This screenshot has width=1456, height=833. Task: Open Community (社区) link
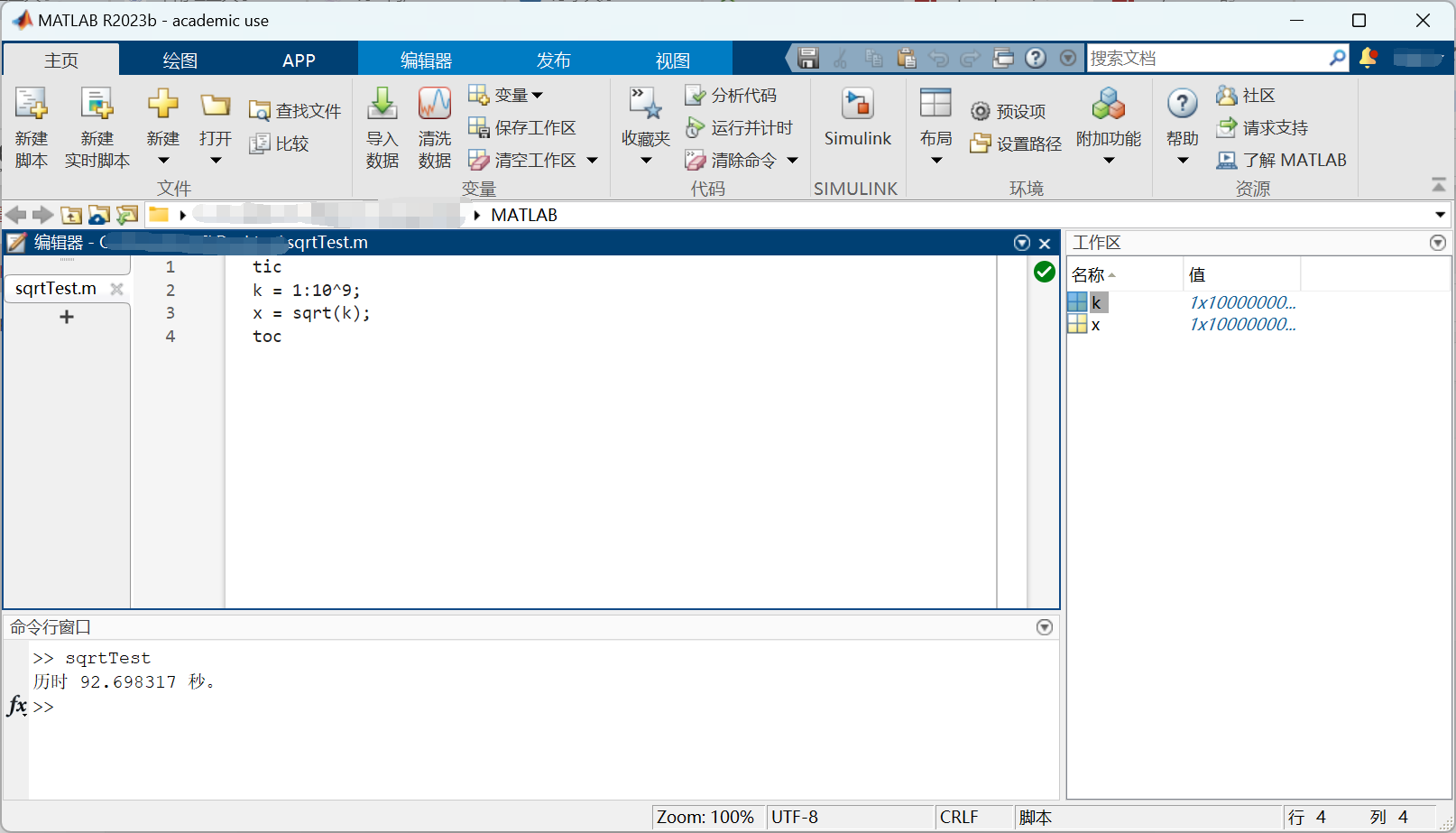click(1246, 95)
